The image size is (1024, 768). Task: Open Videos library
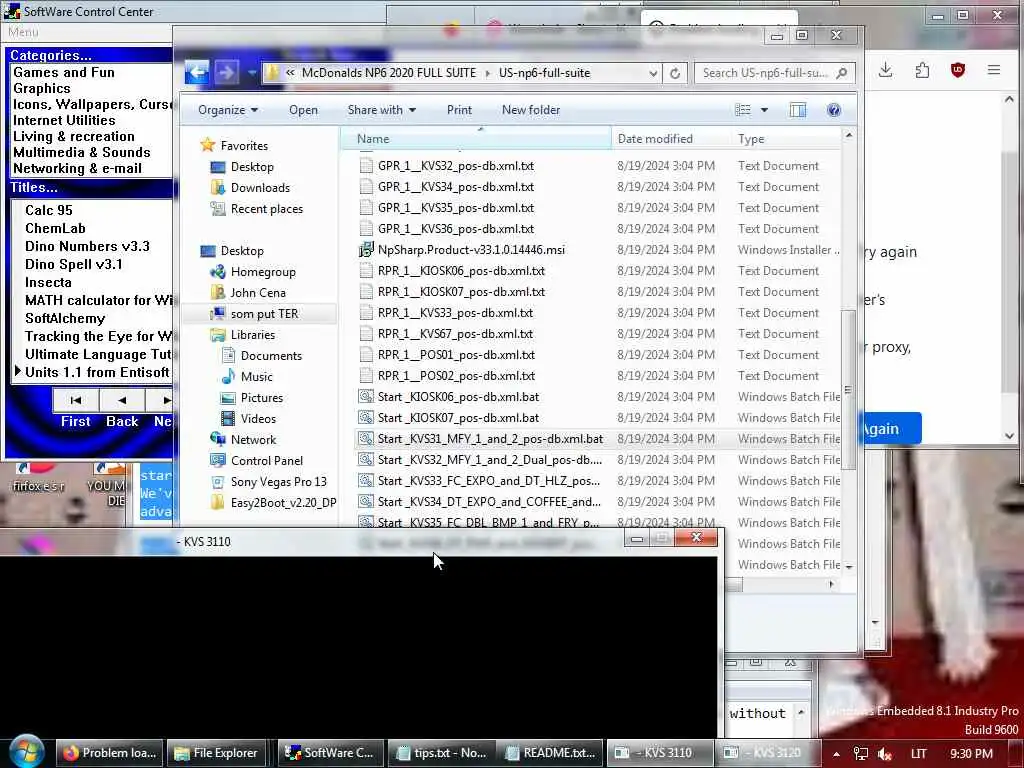(258, 419)
